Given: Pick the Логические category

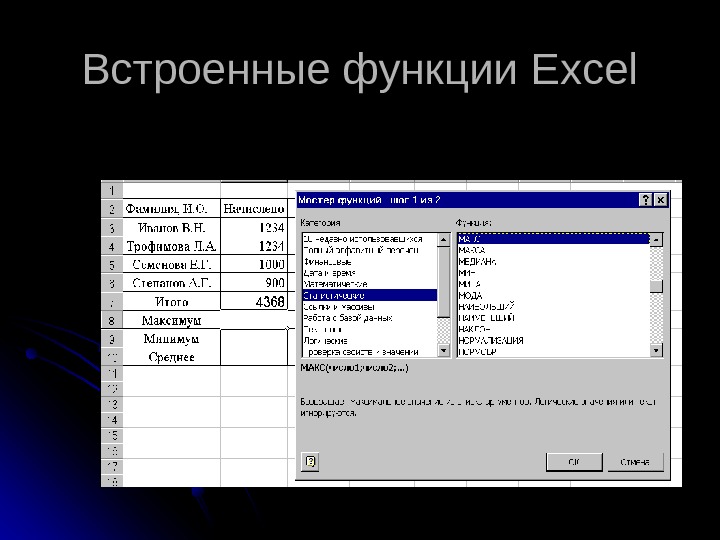Looking at the screenshot, I should (370, 341).
